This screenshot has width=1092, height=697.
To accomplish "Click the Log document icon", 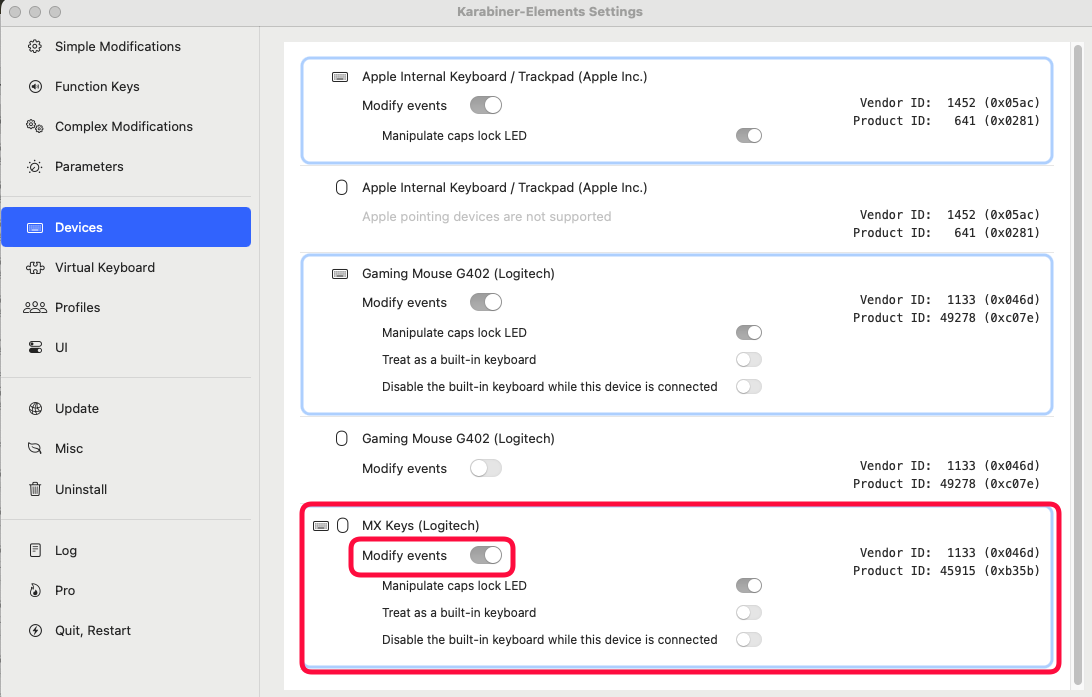I will [35, 550].
